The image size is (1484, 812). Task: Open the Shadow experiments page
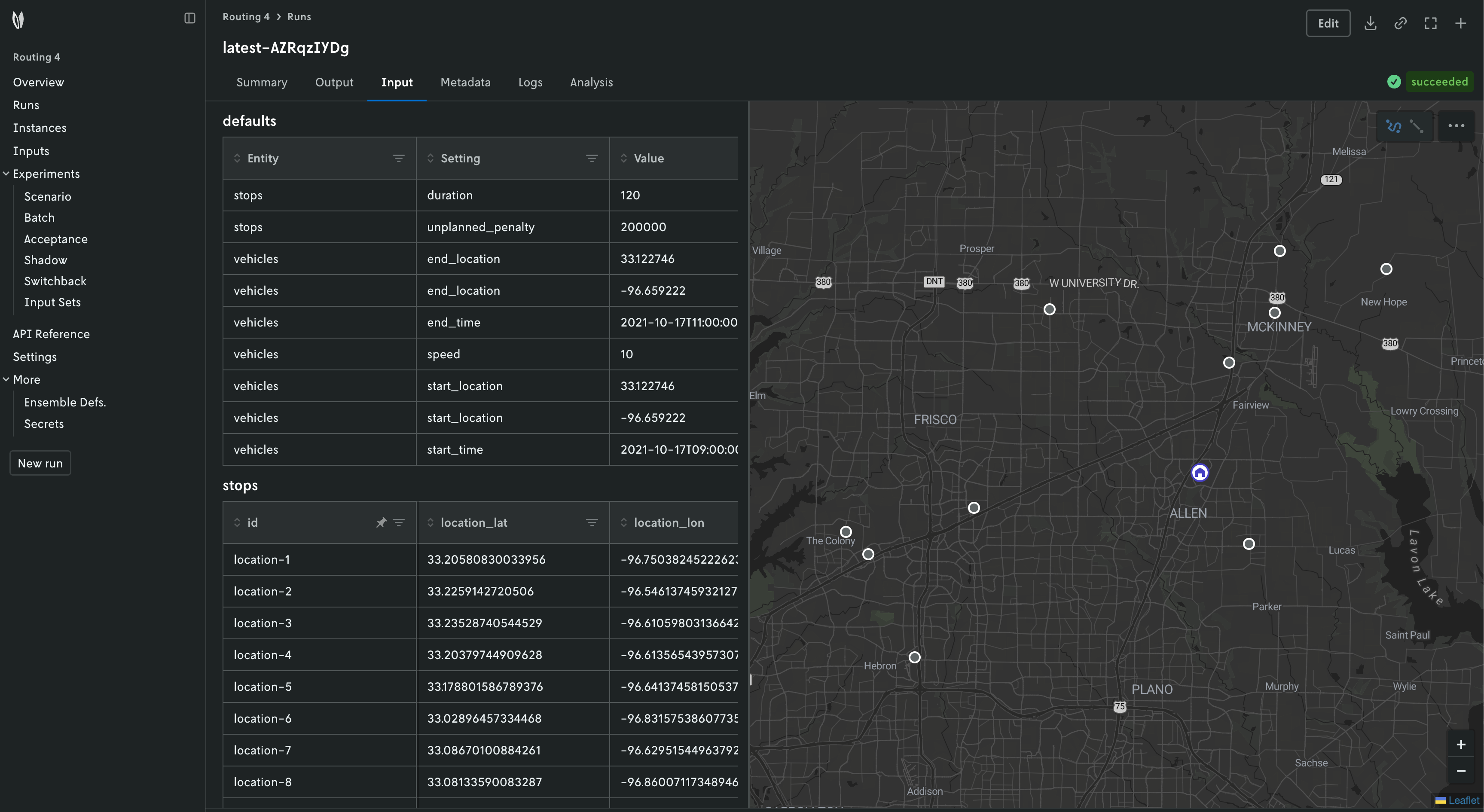pos(46,260)
